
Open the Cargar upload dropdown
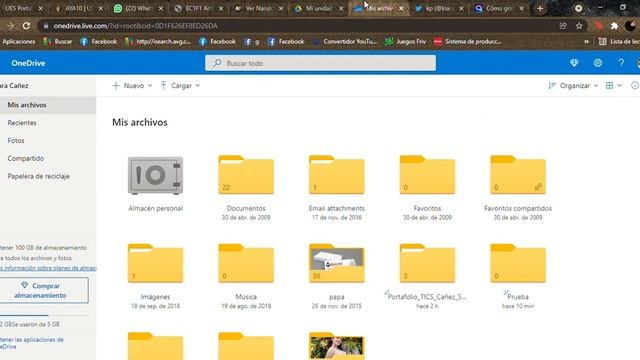click(x=180, y=86)
